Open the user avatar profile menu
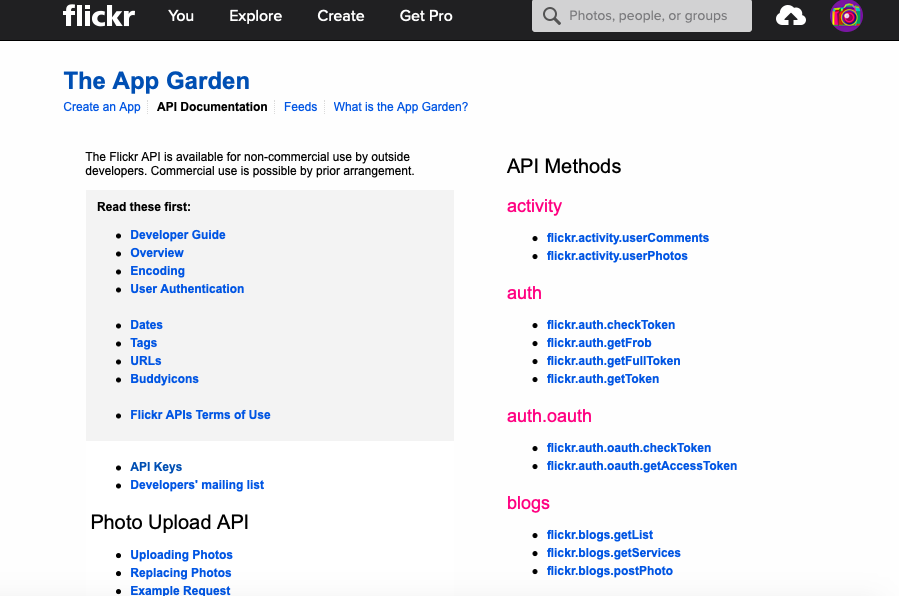The height and width of the screenshot is (596, 899). pyautogui.click(x=846, y=16)
